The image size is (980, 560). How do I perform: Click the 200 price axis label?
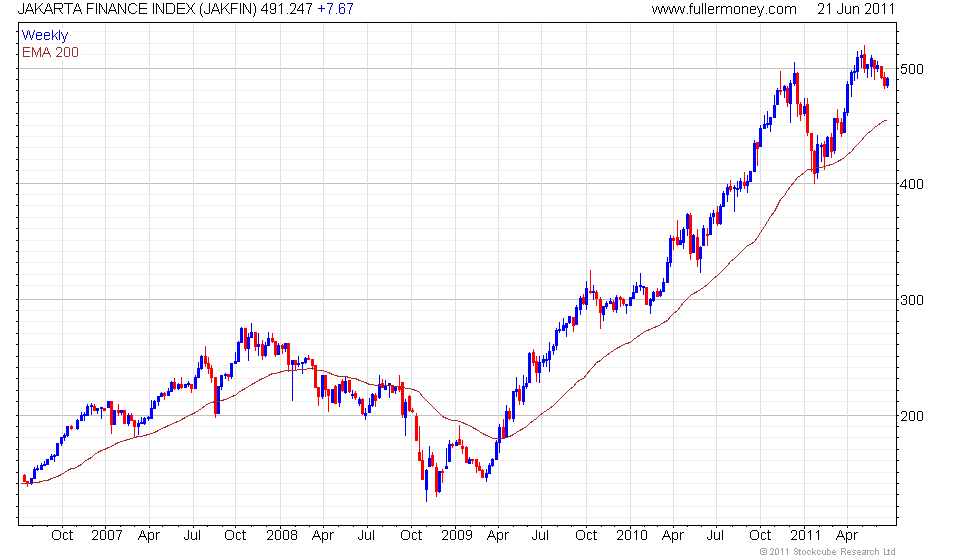coord(912,416)
